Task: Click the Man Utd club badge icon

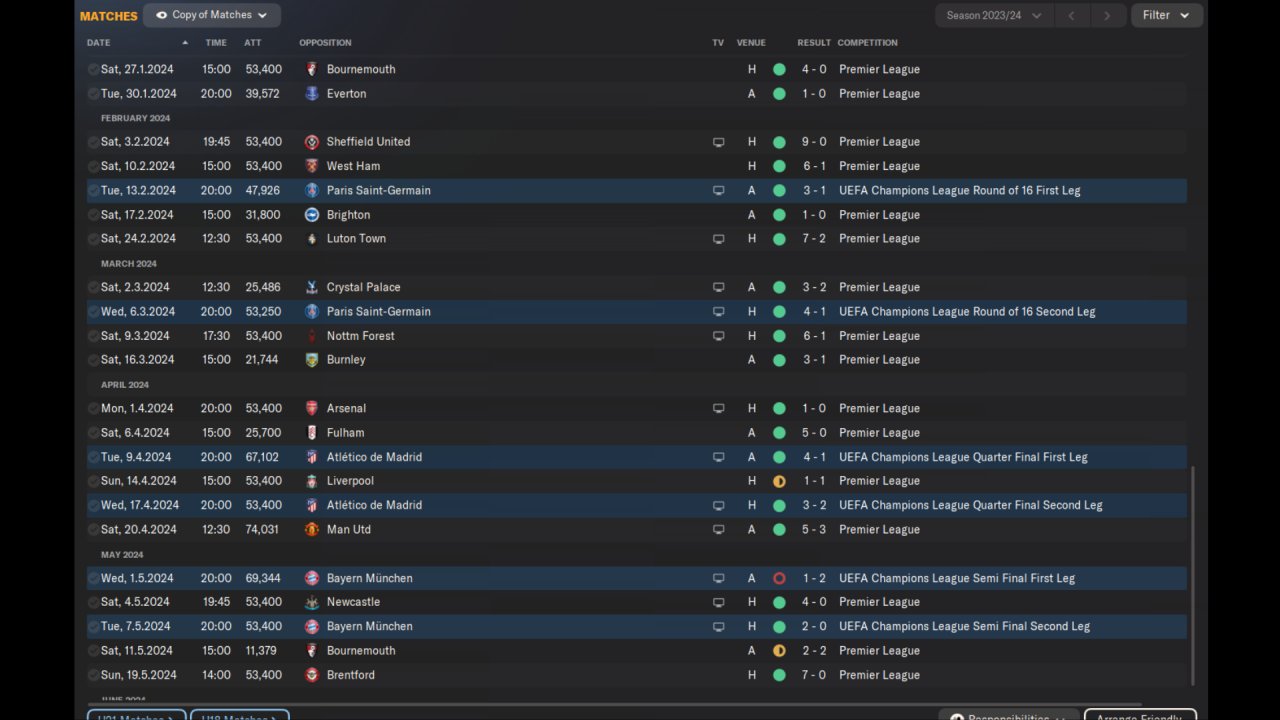Action: coord(312,530)
